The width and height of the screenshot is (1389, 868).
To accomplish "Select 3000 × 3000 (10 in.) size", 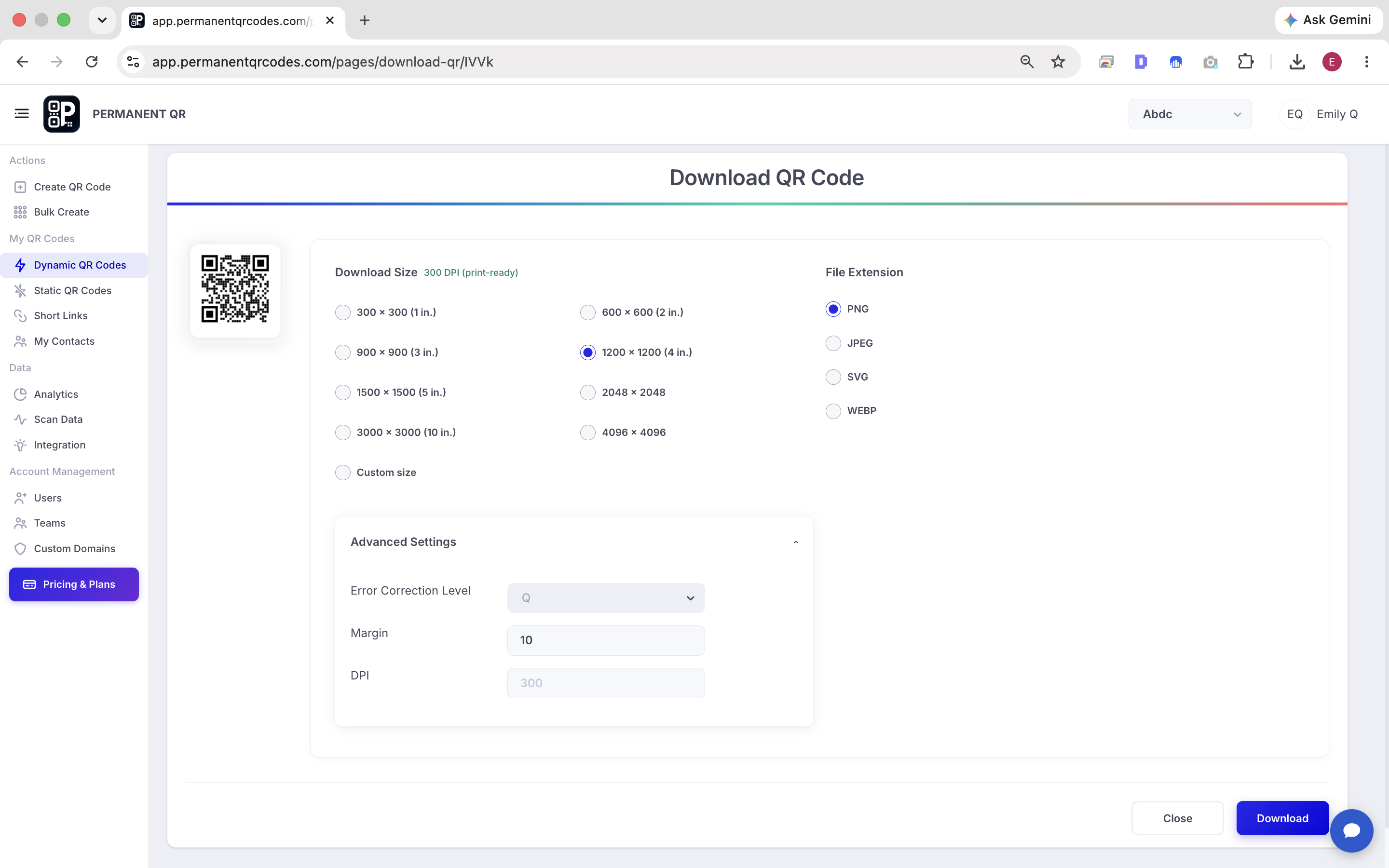I will coord(342,432).
